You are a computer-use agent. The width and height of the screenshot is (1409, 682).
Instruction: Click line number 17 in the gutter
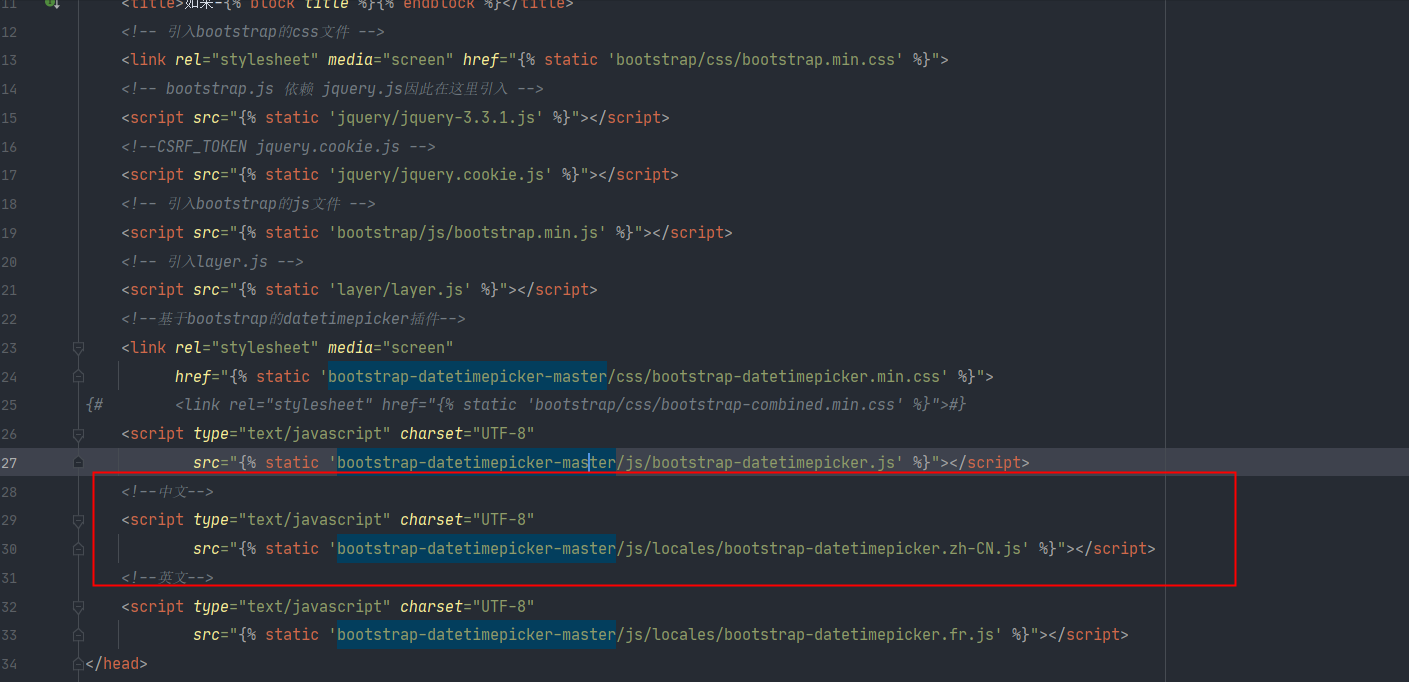tap(9, 175)
